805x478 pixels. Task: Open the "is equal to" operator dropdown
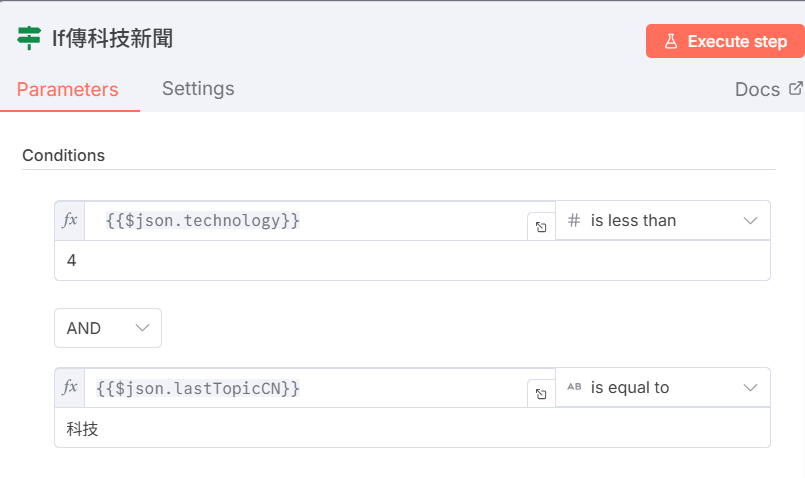tap(663, 387)
